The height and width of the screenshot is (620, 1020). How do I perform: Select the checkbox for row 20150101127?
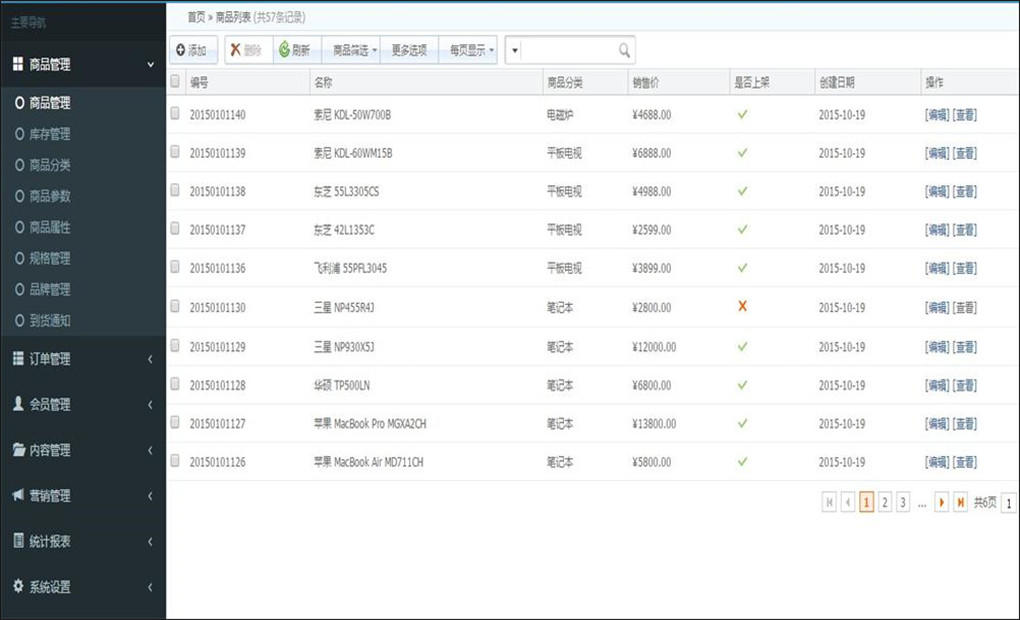click(x=176, y=423)
